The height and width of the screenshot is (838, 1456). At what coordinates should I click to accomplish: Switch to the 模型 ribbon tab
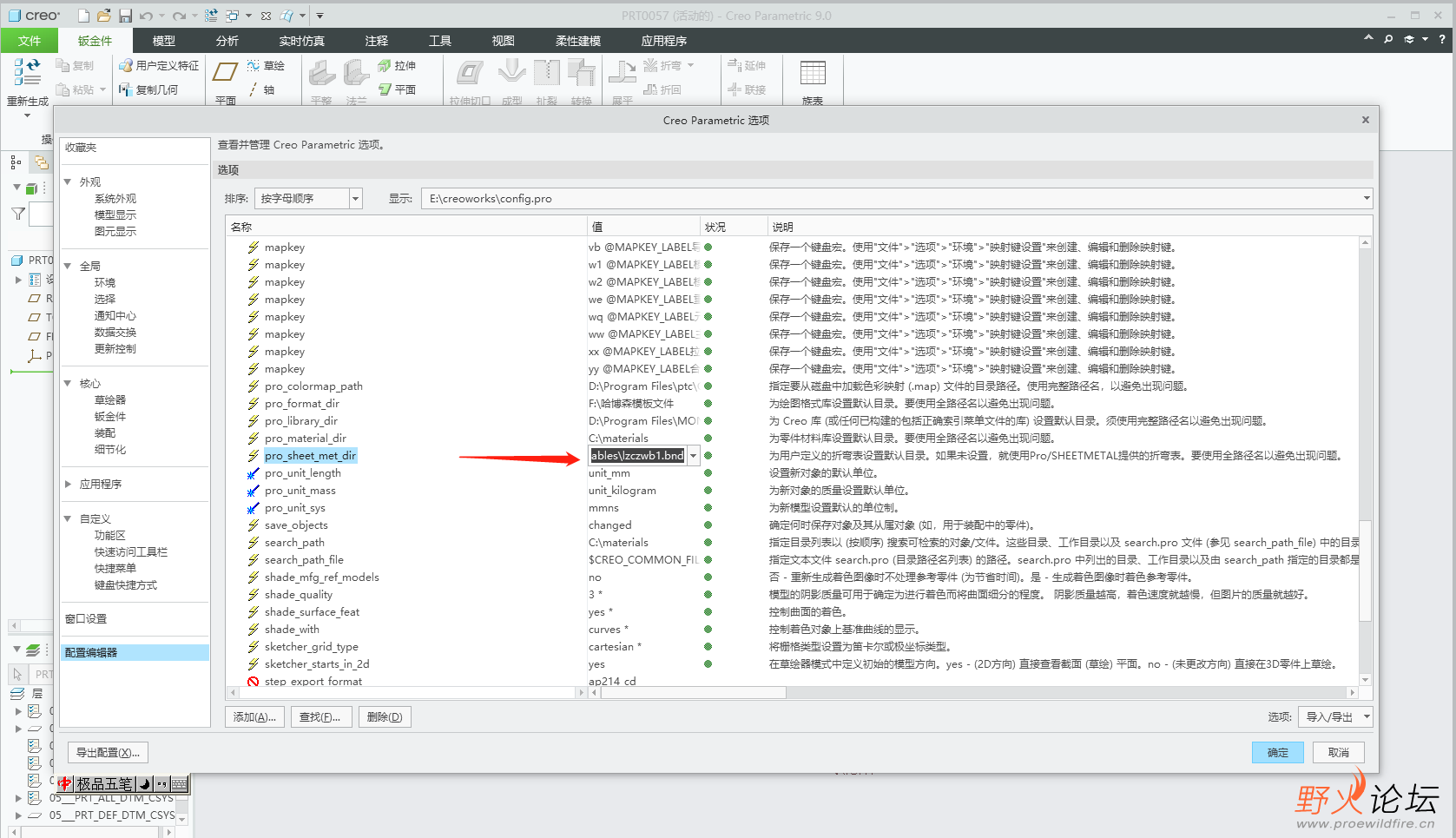point(164,41)
